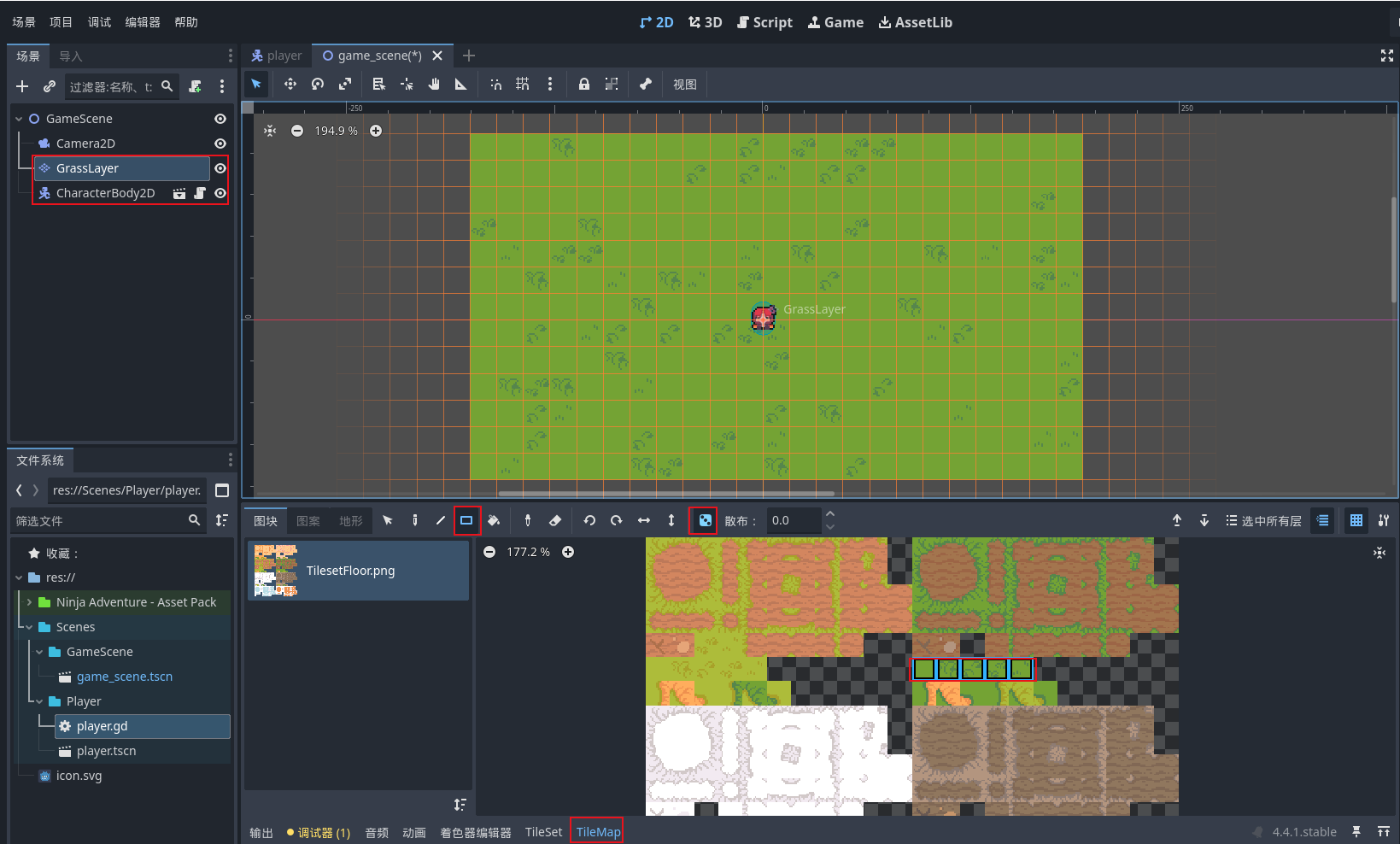The image size is (1400, 844).
Task: Zoom in the 2D viewport
Action: (376, 131)
